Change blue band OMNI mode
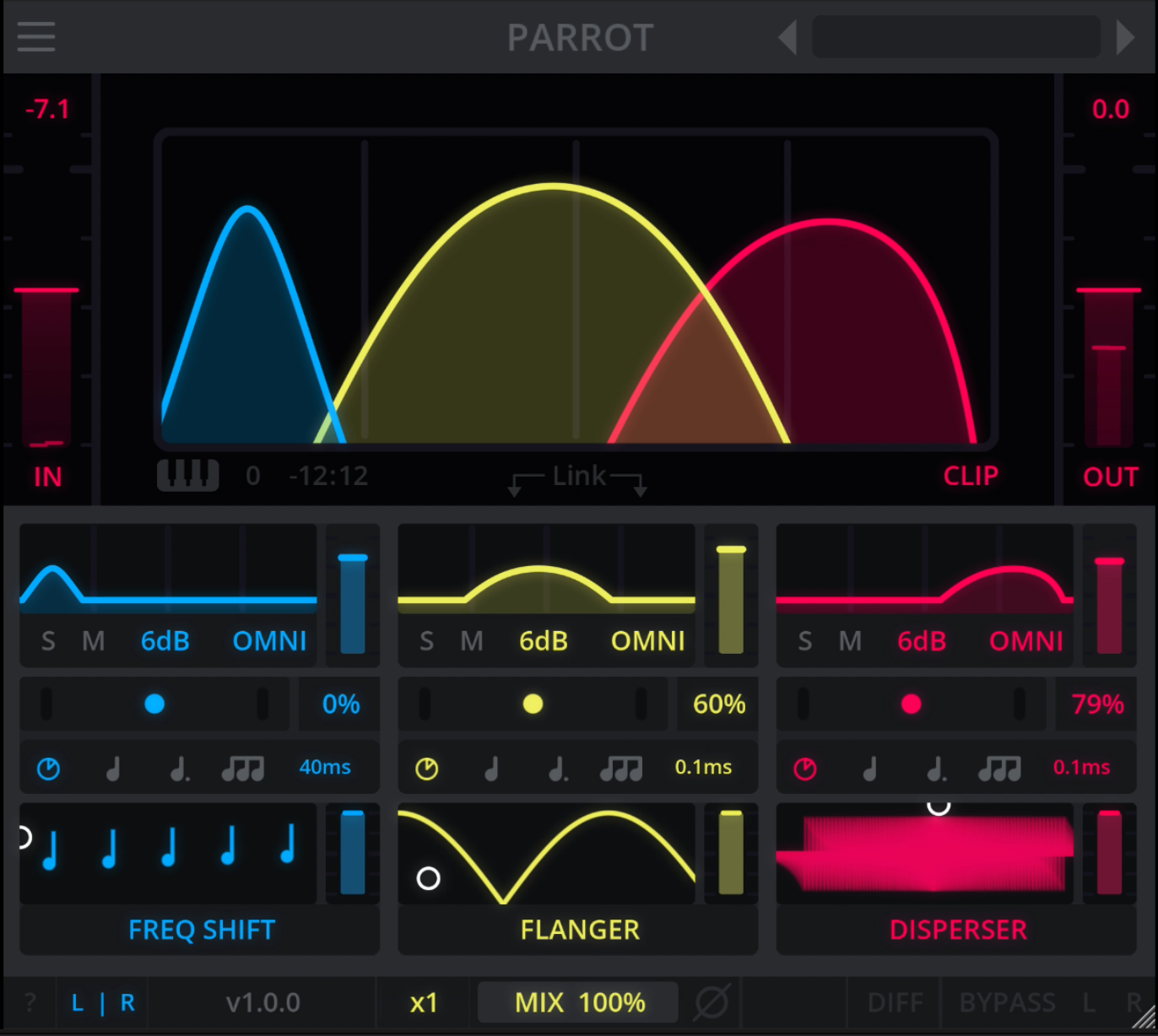Viewport: 1158px width, 1036px height. [269, 641]
